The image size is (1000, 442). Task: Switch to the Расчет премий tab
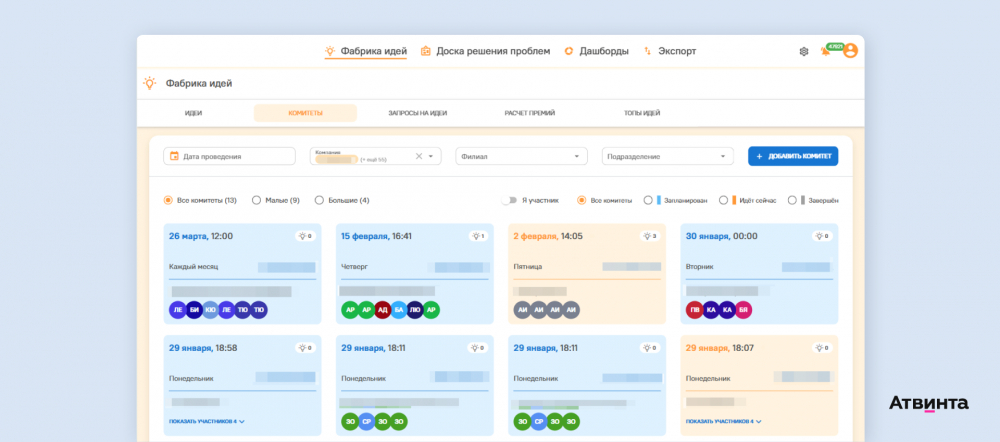529,113
